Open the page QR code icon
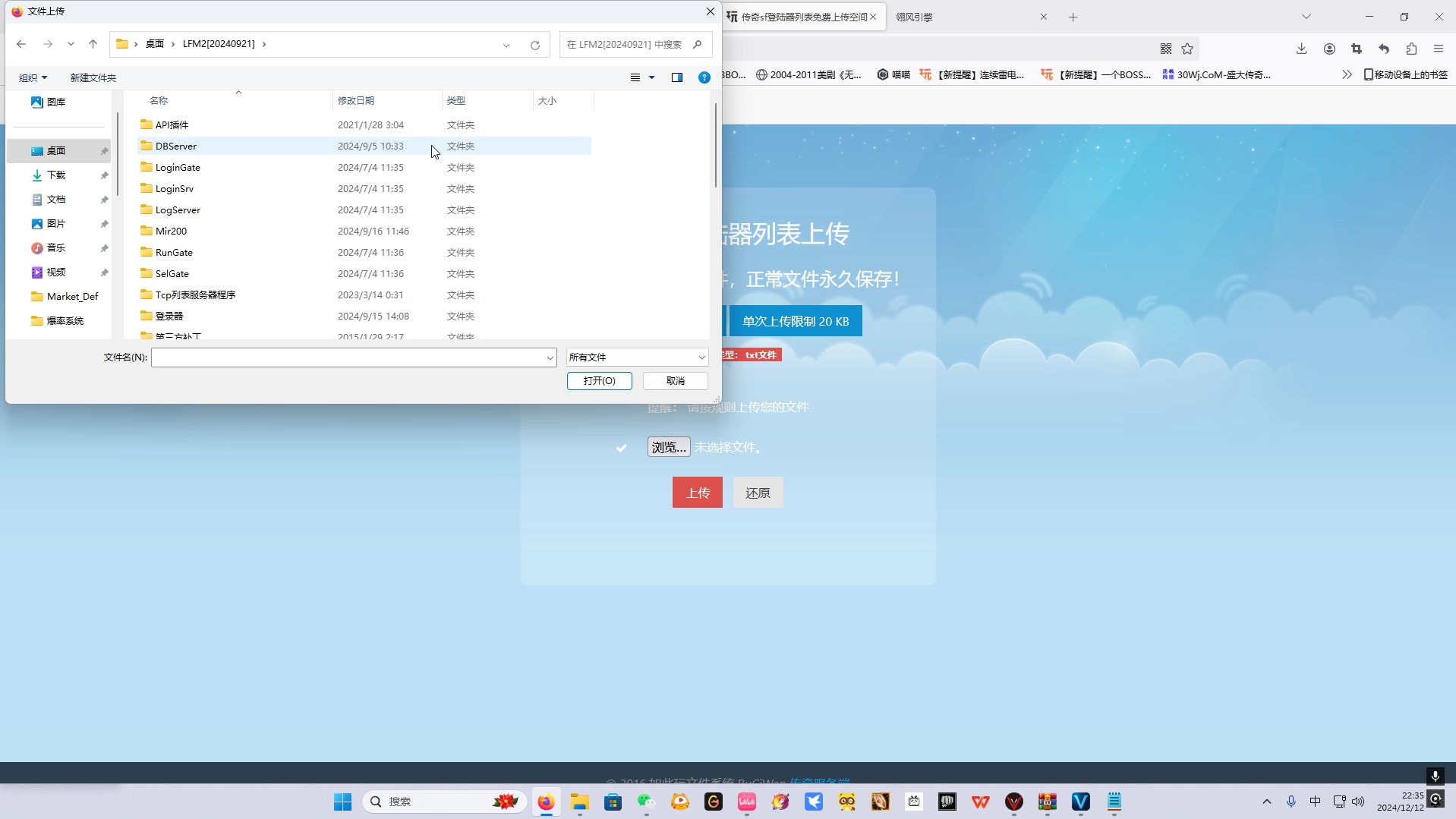The height and width of the screenshot is (819, 1456). [x=1166, y=49]
